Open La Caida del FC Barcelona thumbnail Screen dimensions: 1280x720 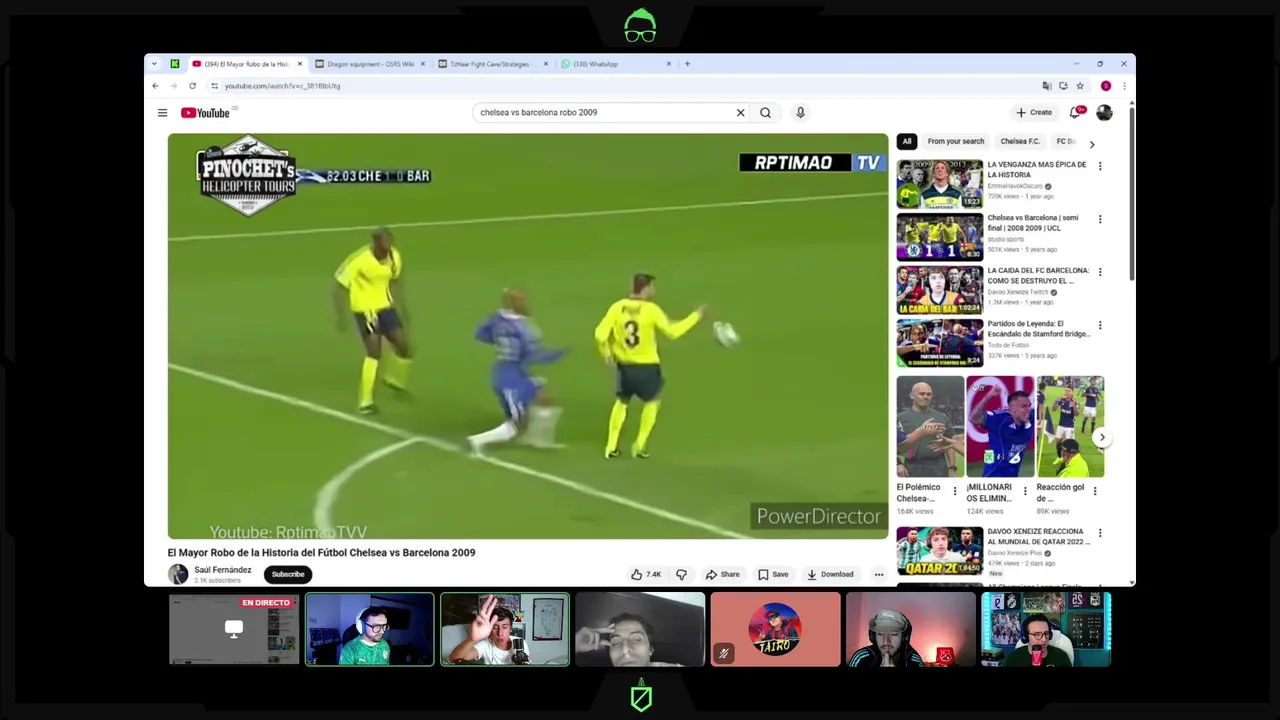(940, 290)
